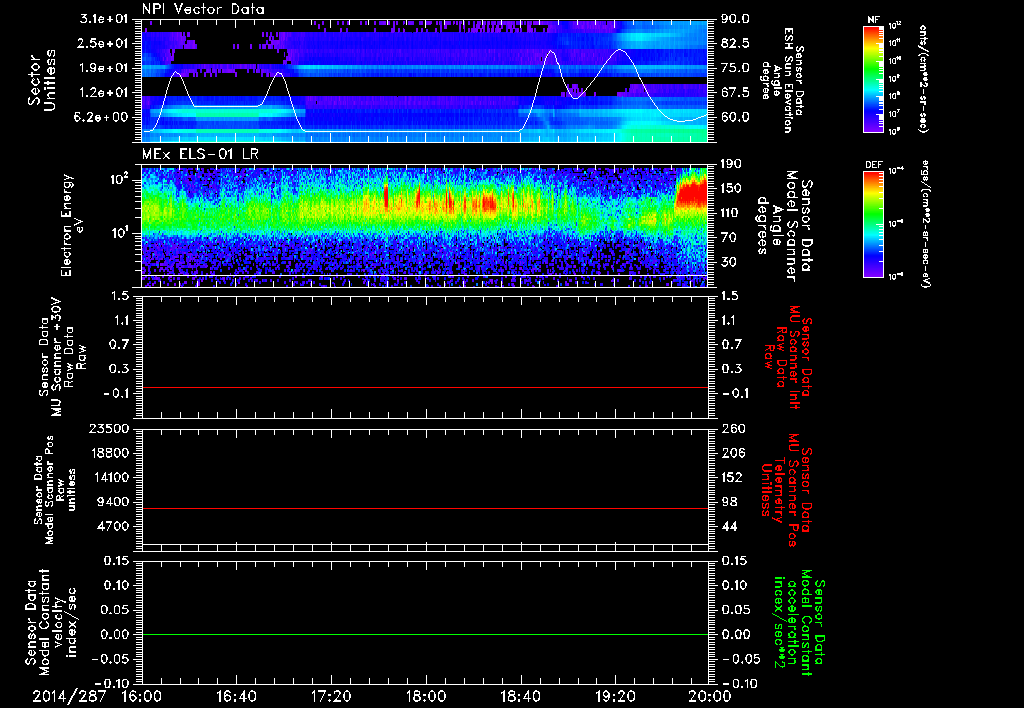
Task: Click the 16:00 time axis label
Action: 142,696
